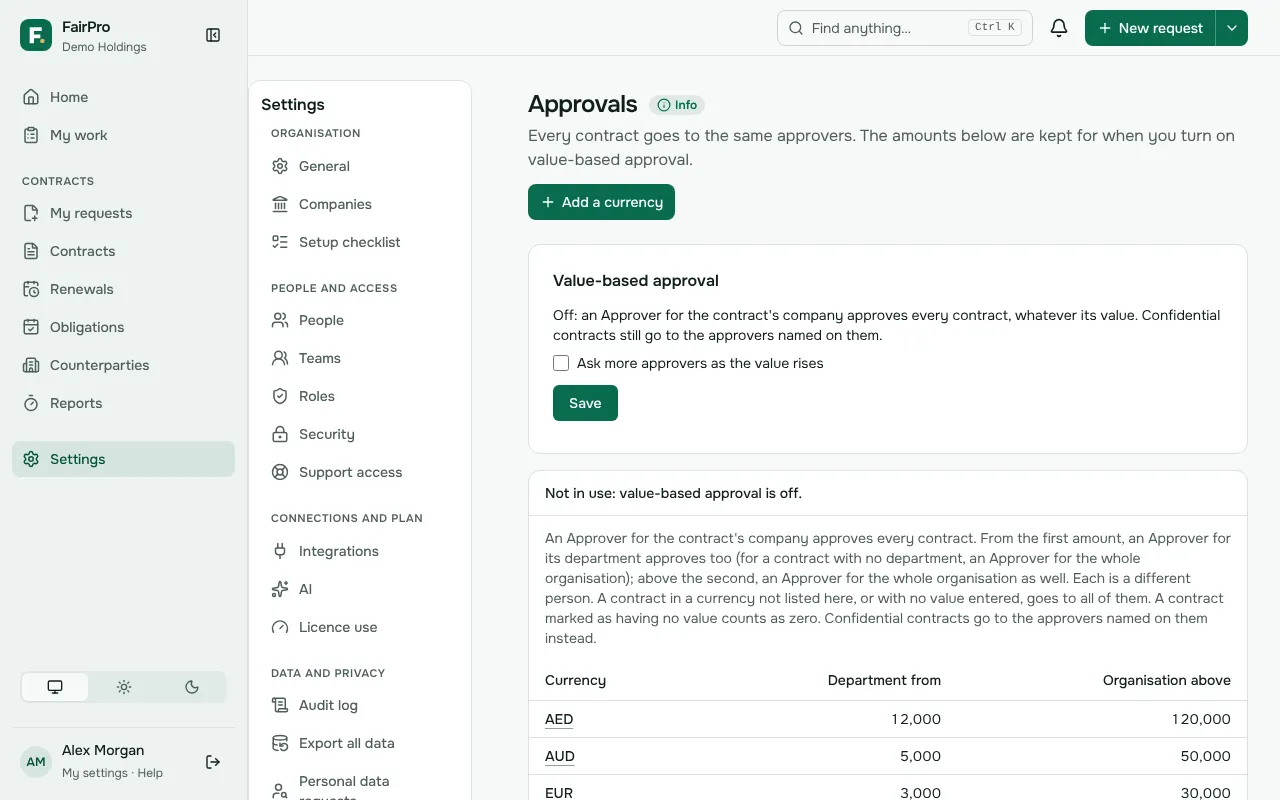Click Add a currency button
Viewport: 1280px width, 800px height.
601,202
